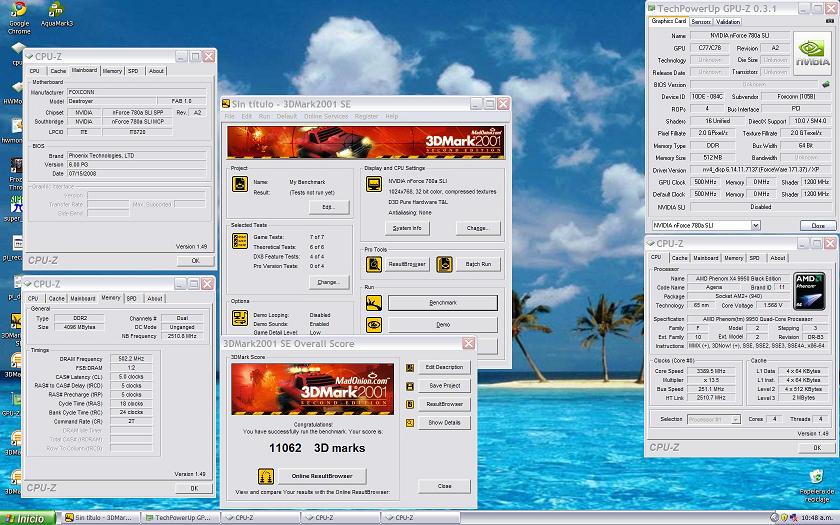Click the Save Project button
Viewport: 840px width, 525px height.
[444, 386]
